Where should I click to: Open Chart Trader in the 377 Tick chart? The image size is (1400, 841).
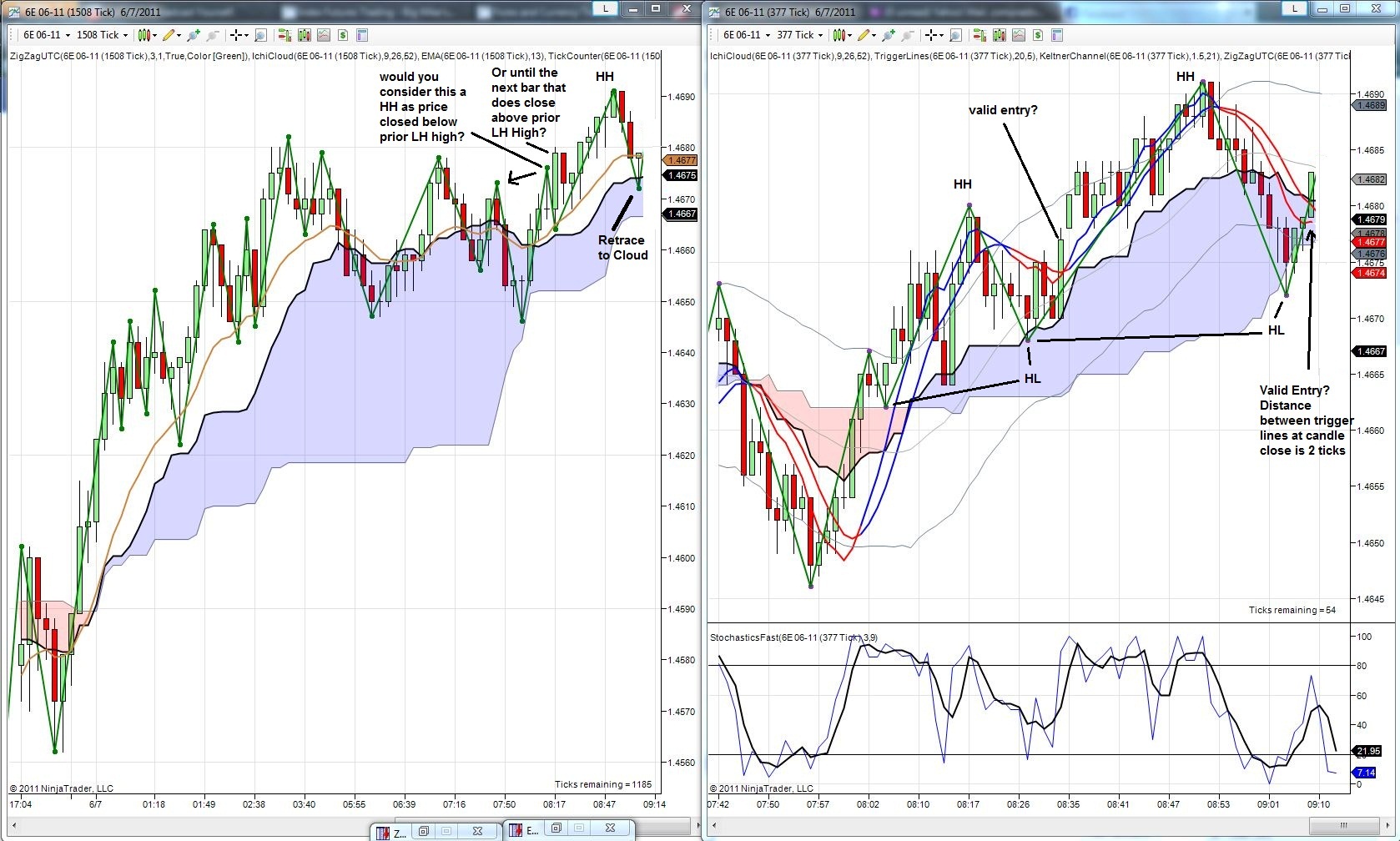pyautogui.click(x=980, y=35)
